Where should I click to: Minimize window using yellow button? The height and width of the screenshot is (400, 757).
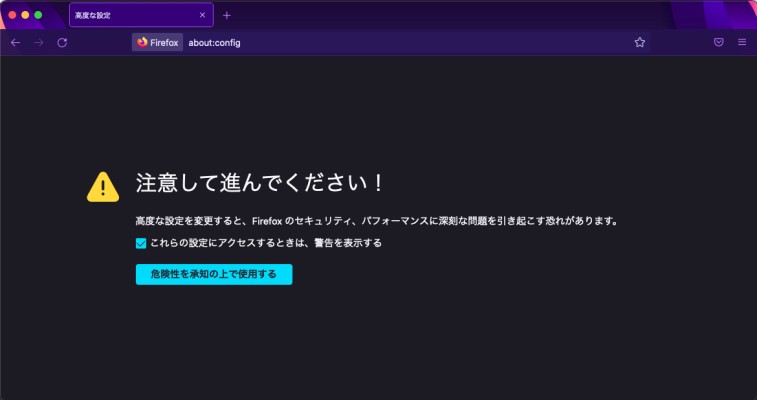(x=25, y=15)
